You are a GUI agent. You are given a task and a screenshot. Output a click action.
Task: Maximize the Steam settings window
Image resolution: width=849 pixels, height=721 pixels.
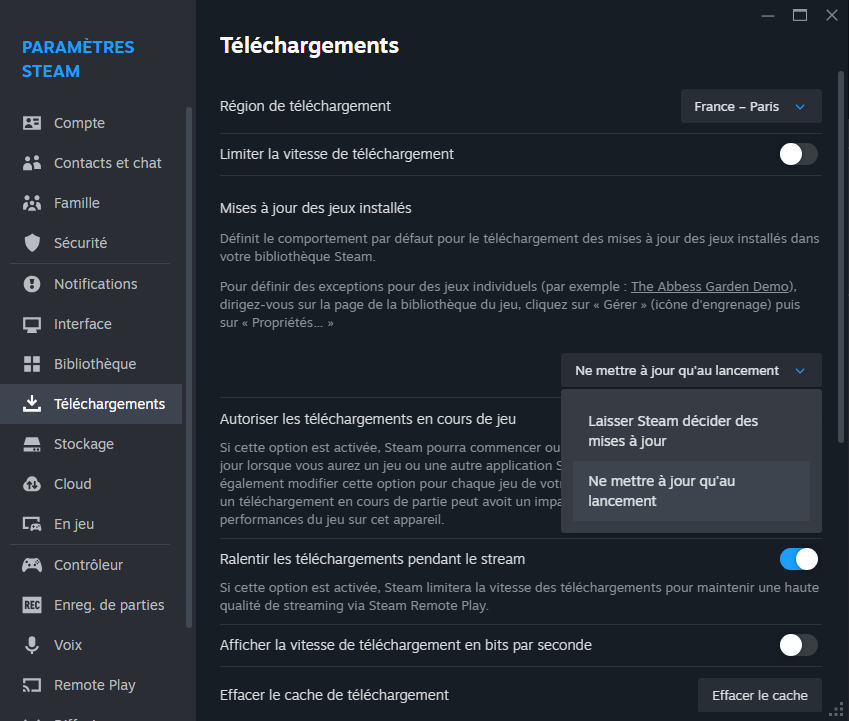click(800, 15)
